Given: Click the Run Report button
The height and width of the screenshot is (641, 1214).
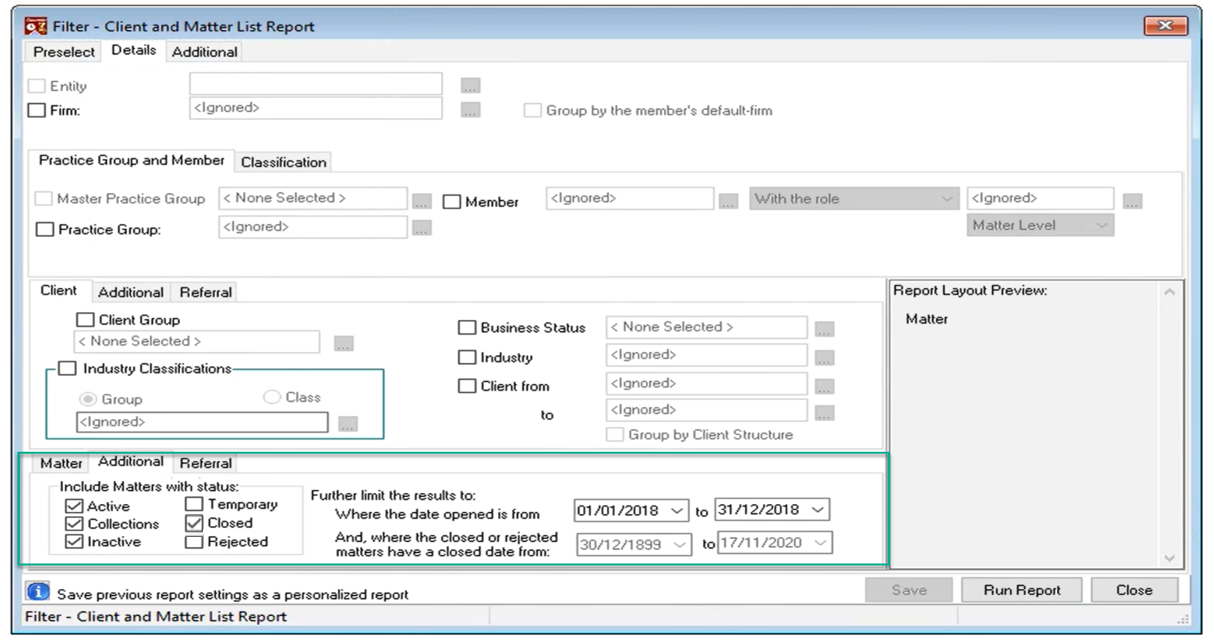Looking at the screenshot, I should 1021,590.
